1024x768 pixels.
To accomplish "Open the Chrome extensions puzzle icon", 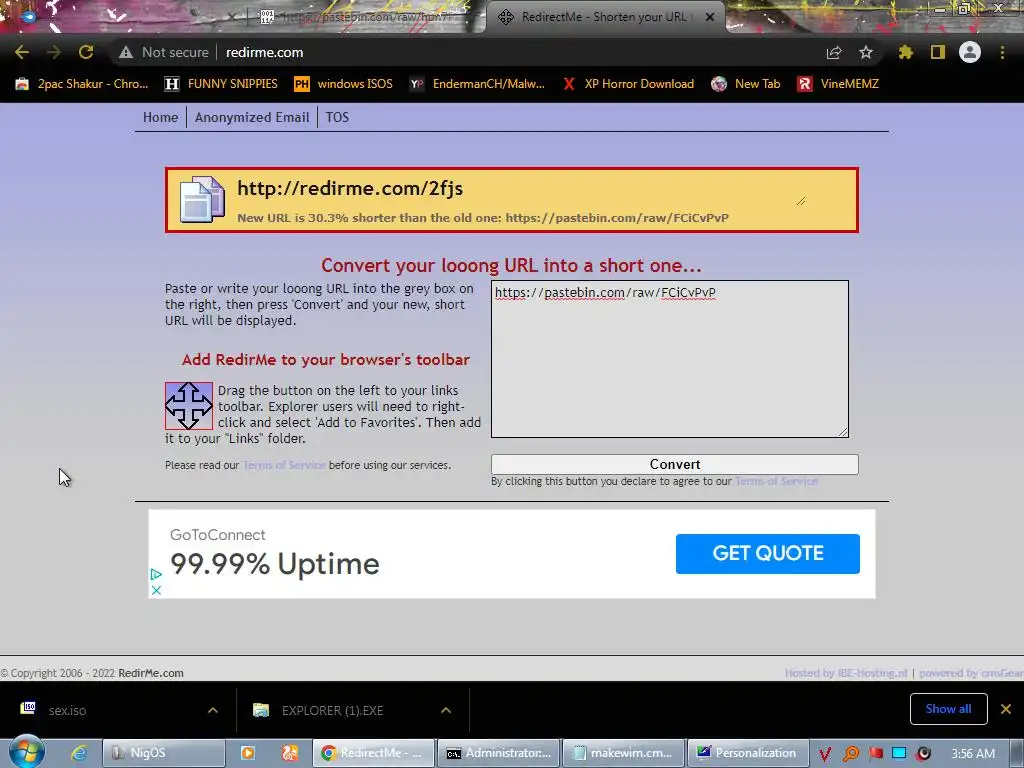I will tap(905, 52).
